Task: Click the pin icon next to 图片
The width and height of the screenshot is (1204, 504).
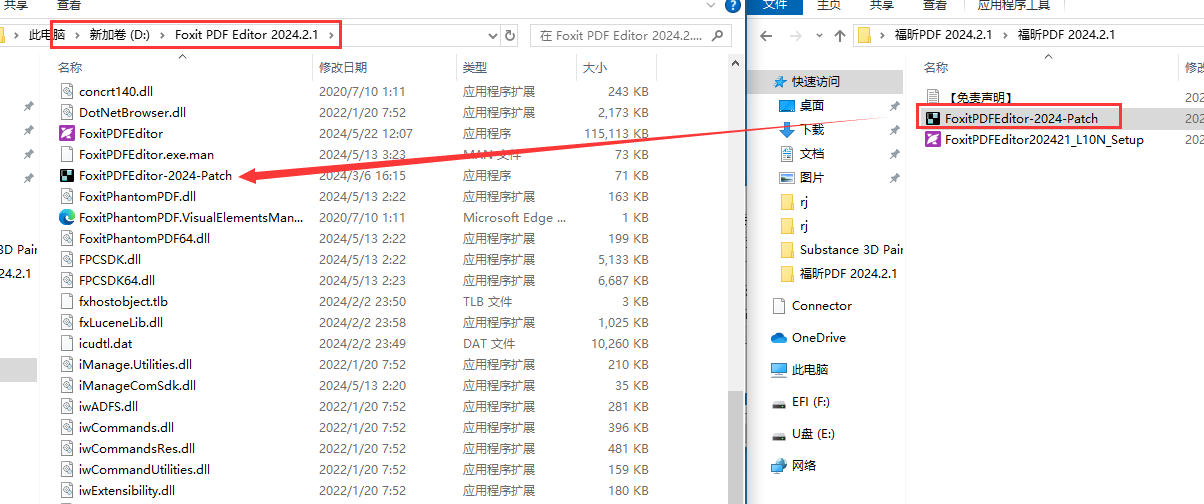Action: click(894, 177)
